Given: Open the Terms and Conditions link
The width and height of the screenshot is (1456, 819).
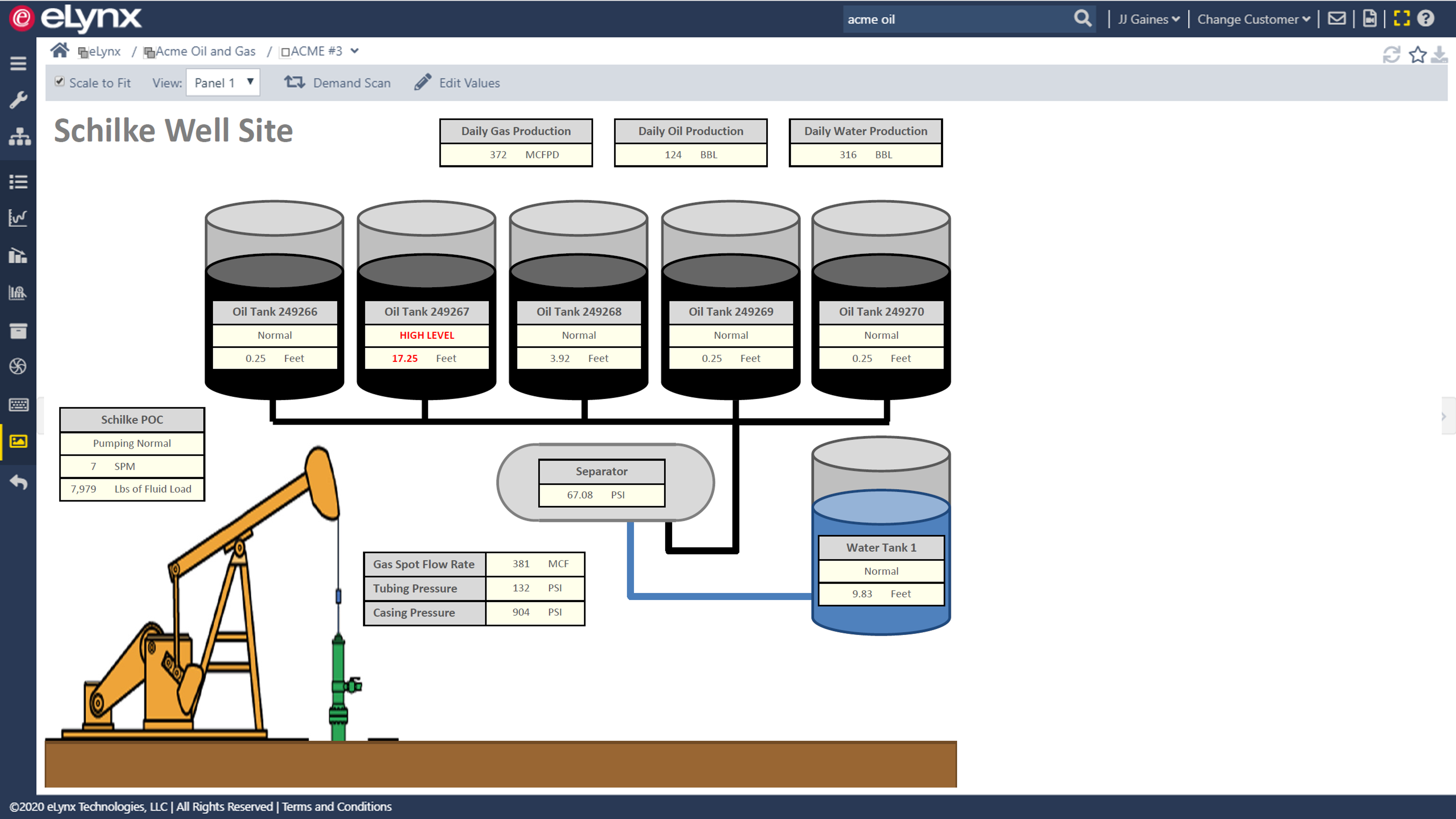Looking at the screenshot, I should 336,806.
